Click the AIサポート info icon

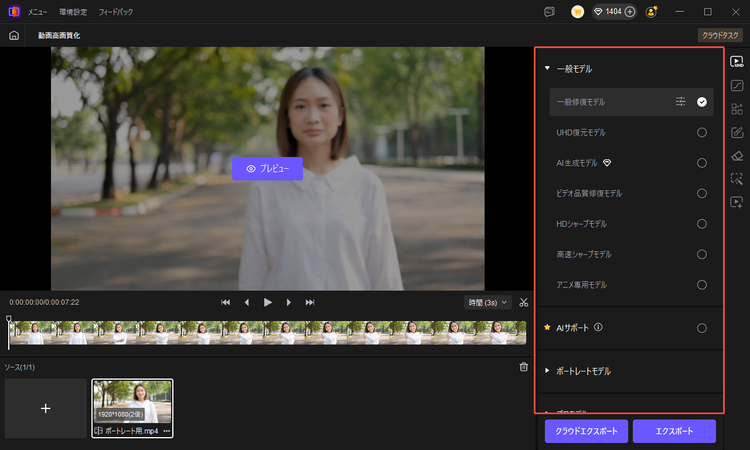(598, 328)
